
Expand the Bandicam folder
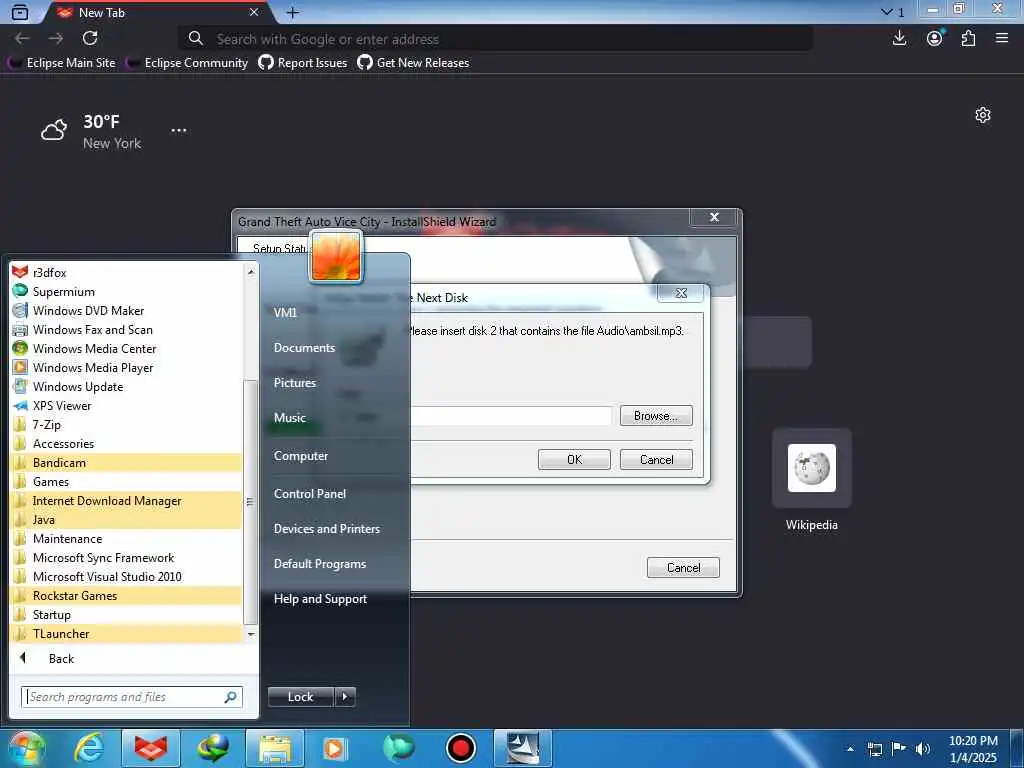click(127, 462)
